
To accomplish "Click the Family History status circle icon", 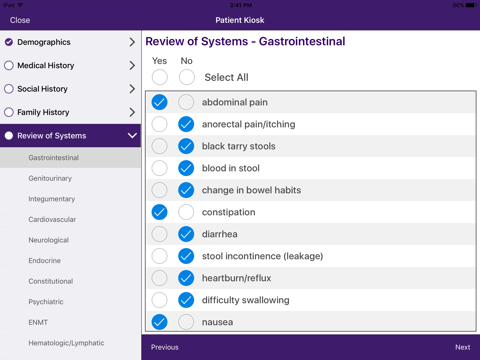I will pos(9,112).
